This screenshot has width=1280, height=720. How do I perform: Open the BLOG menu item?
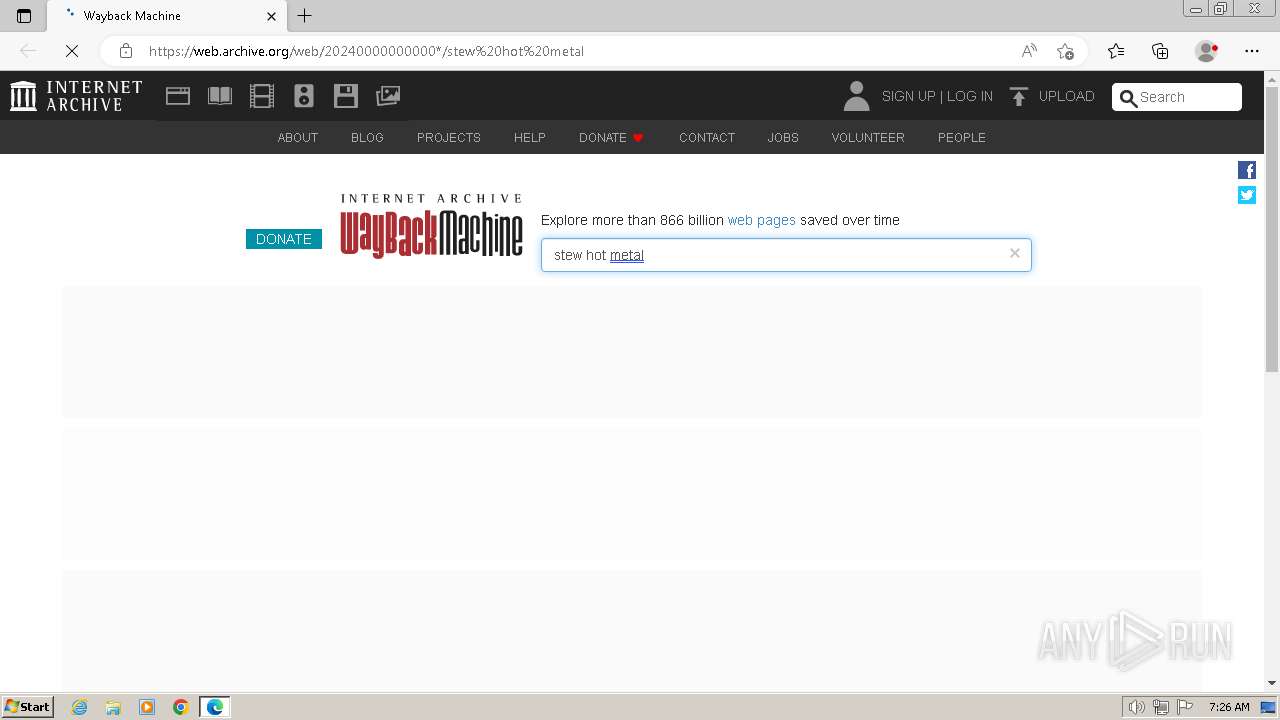[x=367, y=138]
